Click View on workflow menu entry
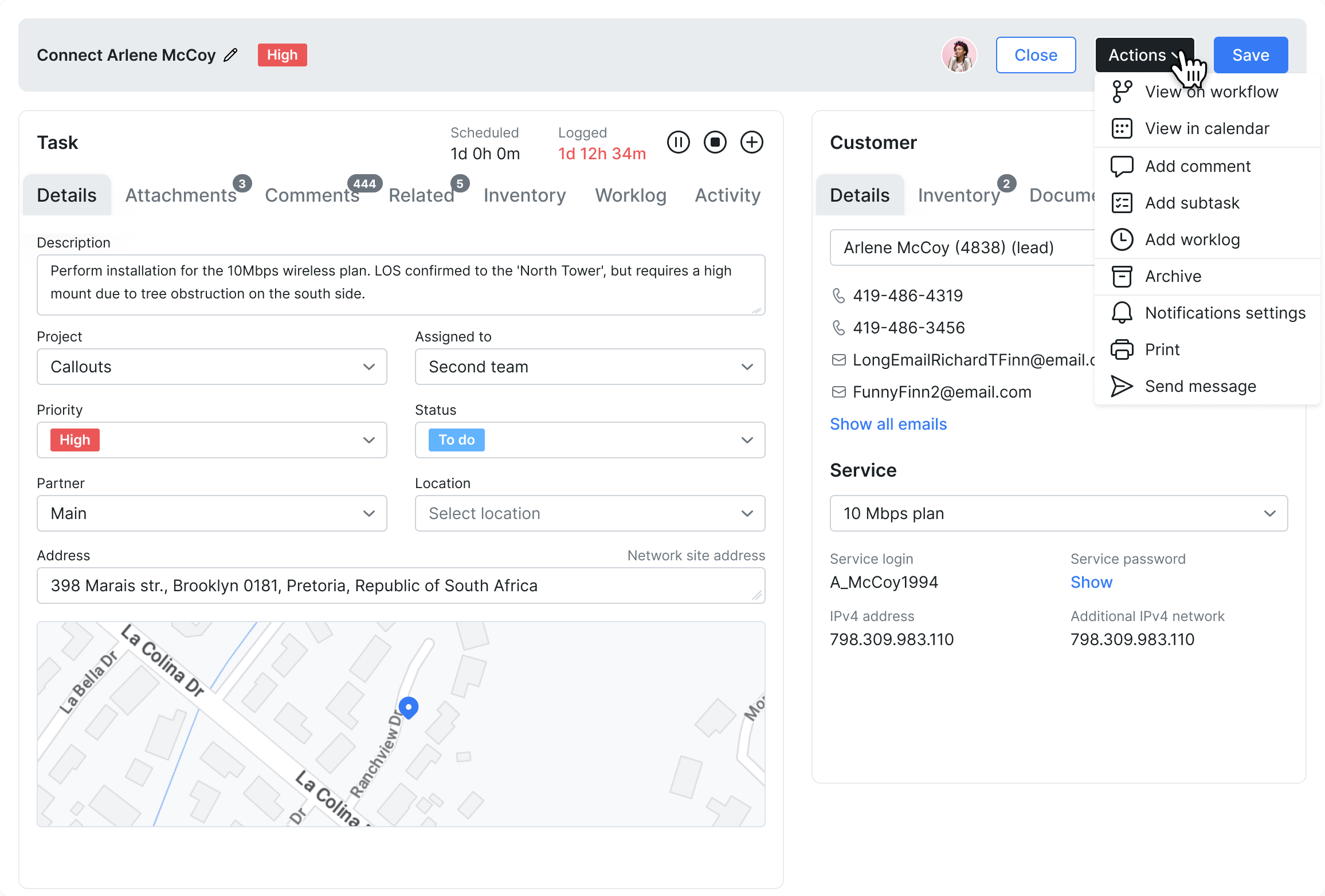 pos(1210,92)
